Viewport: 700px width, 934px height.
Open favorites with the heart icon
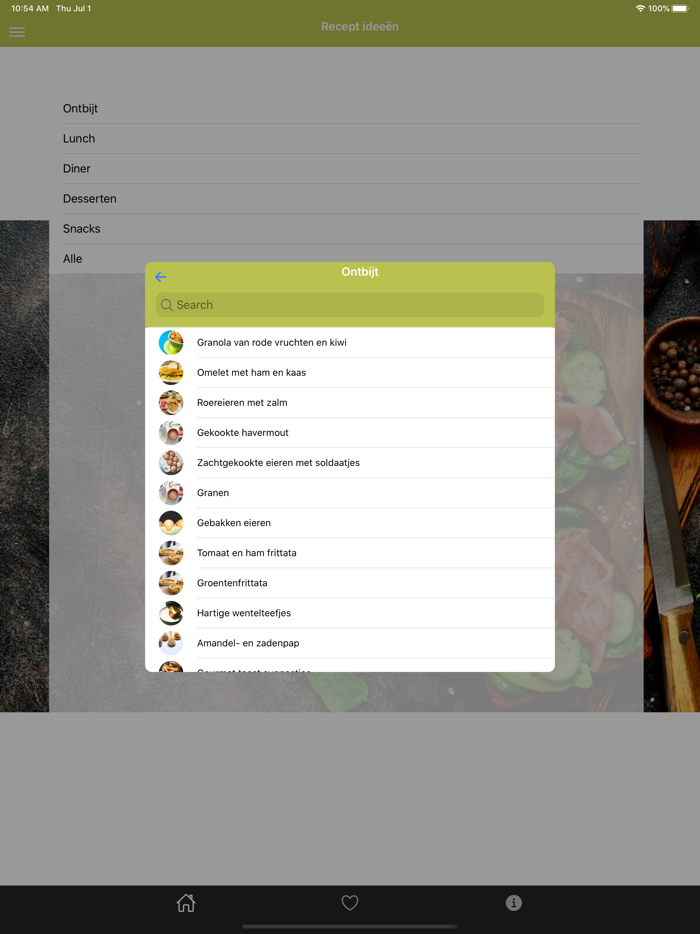point(350,903)
